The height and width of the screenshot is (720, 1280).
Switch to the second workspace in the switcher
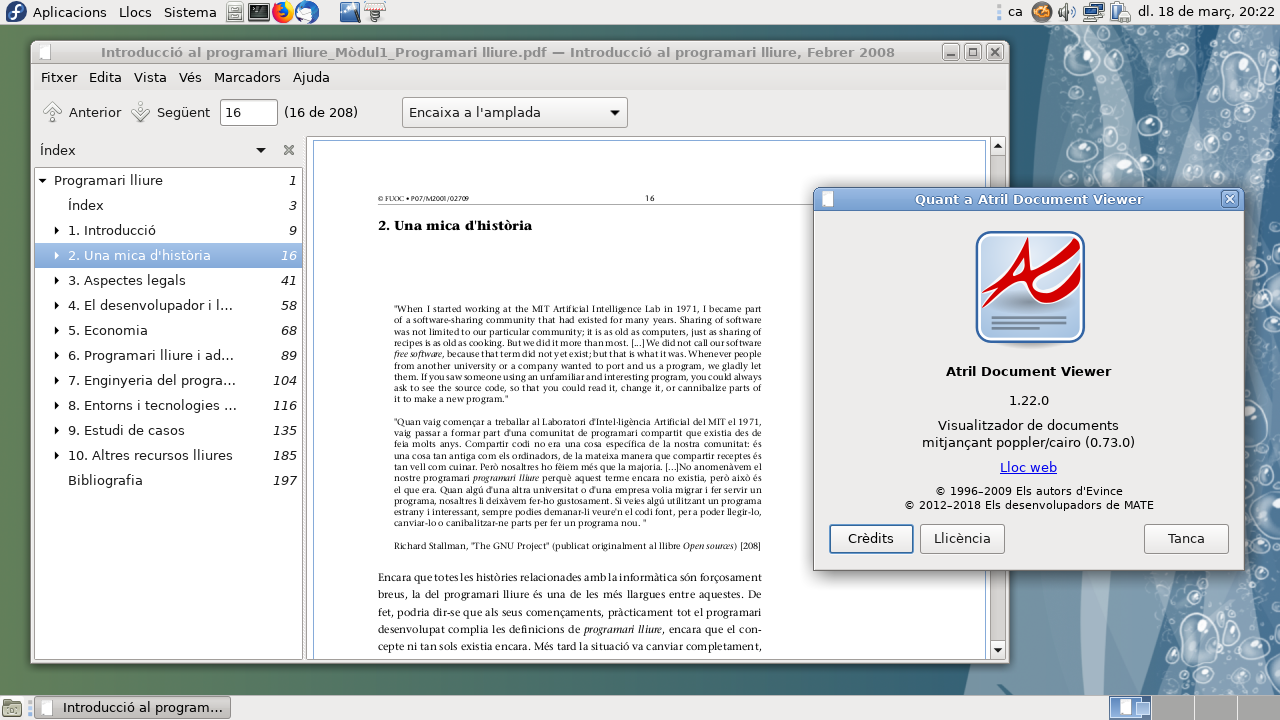(x=1173, y=708)
